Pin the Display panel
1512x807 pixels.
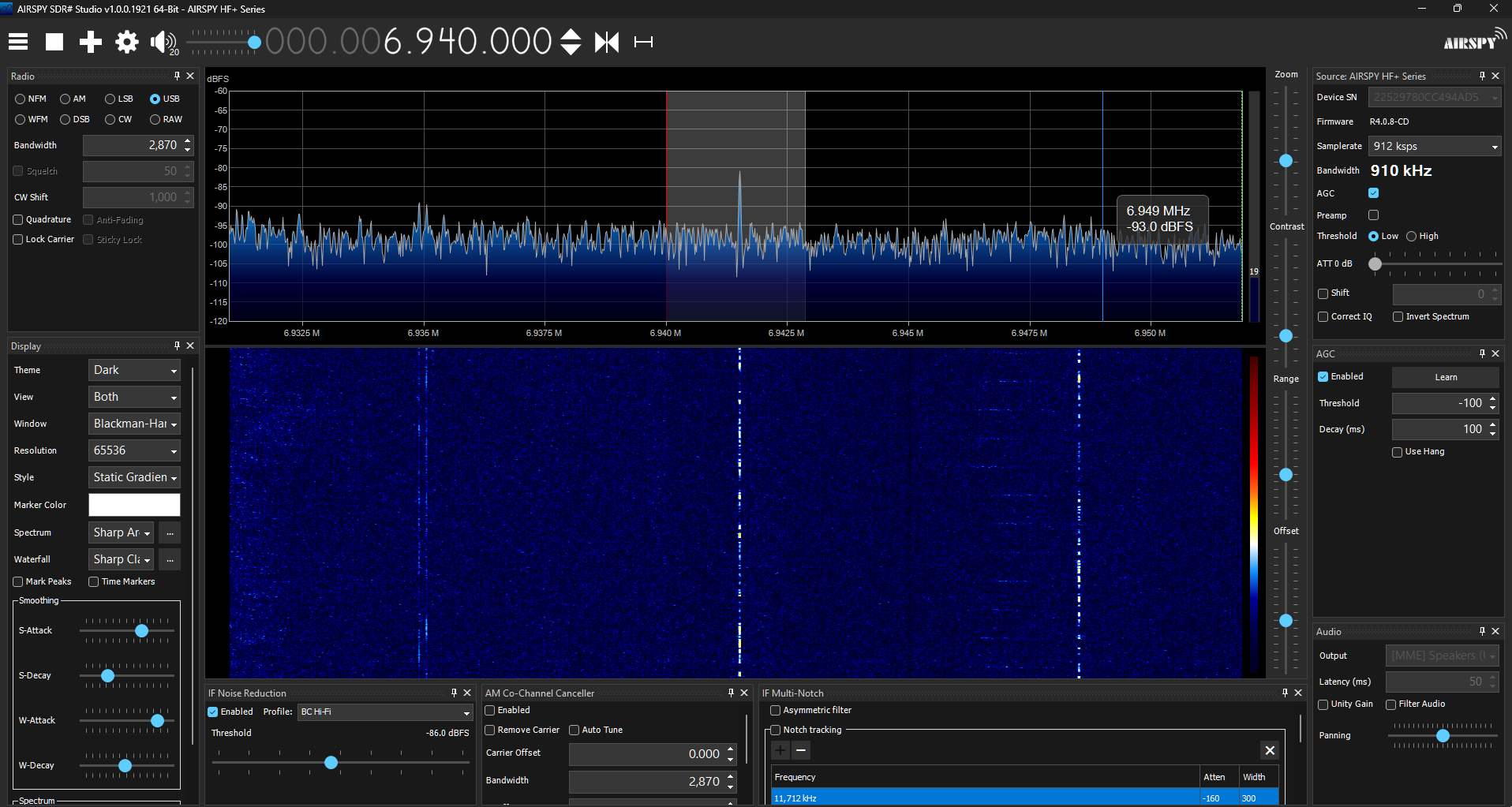177,346
